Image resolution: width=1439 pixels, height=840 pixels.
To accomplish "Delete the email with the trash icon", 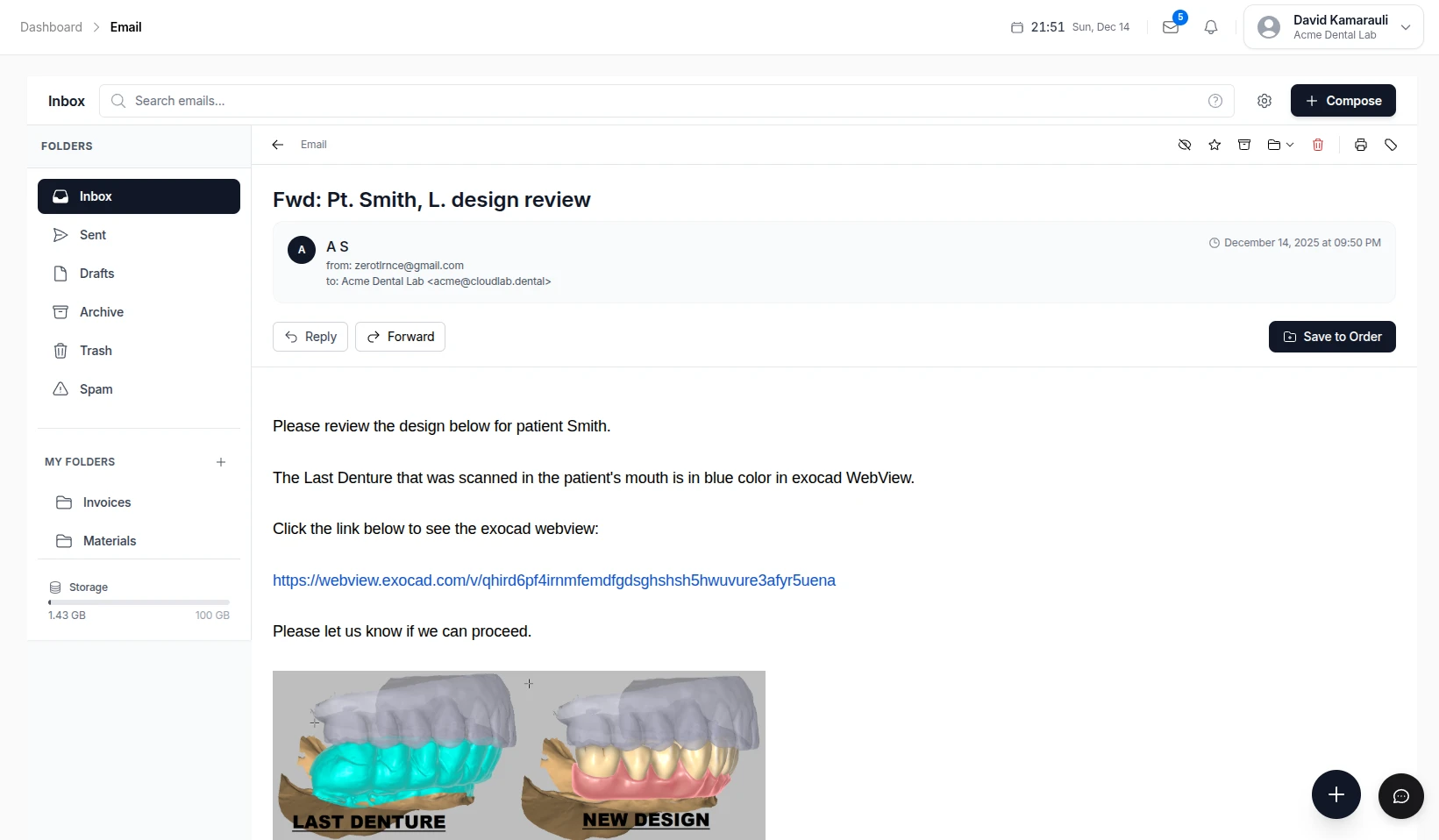I will (x=1318, y=145).
